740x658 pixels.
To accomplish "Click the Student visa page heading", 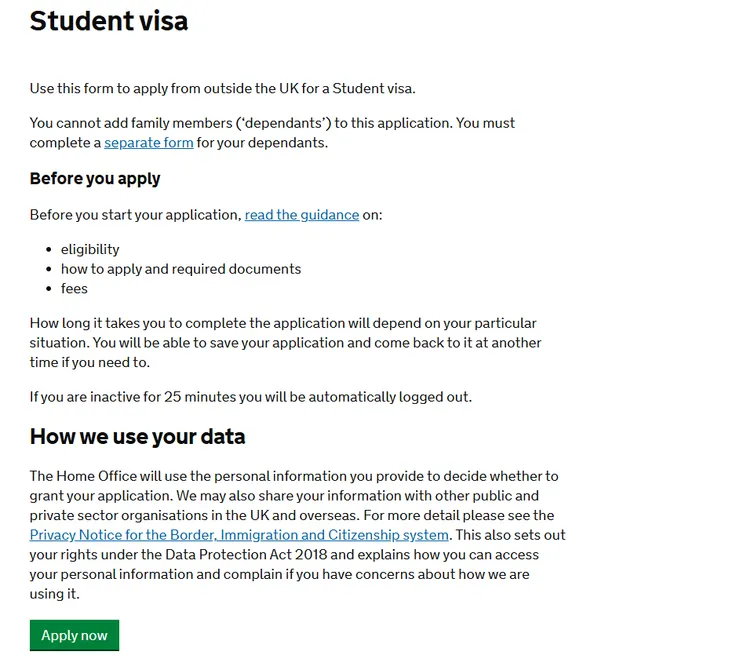I will coord(108,21).
